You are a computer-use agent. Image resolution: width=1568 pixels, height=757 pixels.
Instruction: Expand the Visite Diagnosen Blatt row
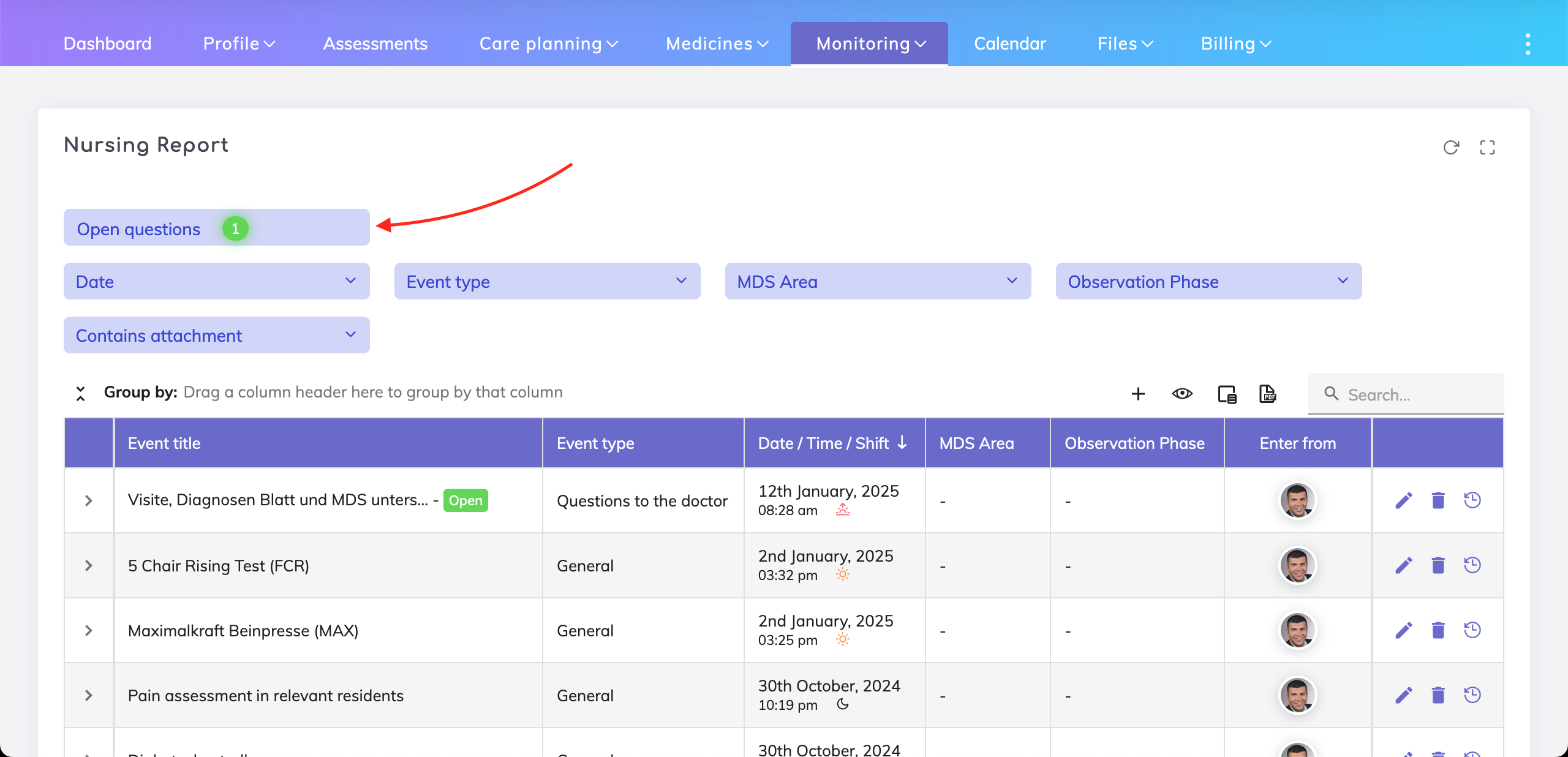tap(89, 500)
